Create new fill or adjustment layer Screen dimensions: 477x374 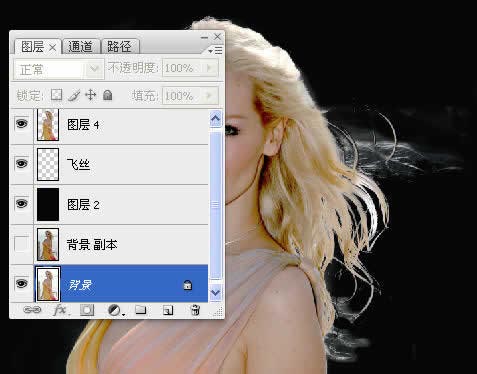116,311
